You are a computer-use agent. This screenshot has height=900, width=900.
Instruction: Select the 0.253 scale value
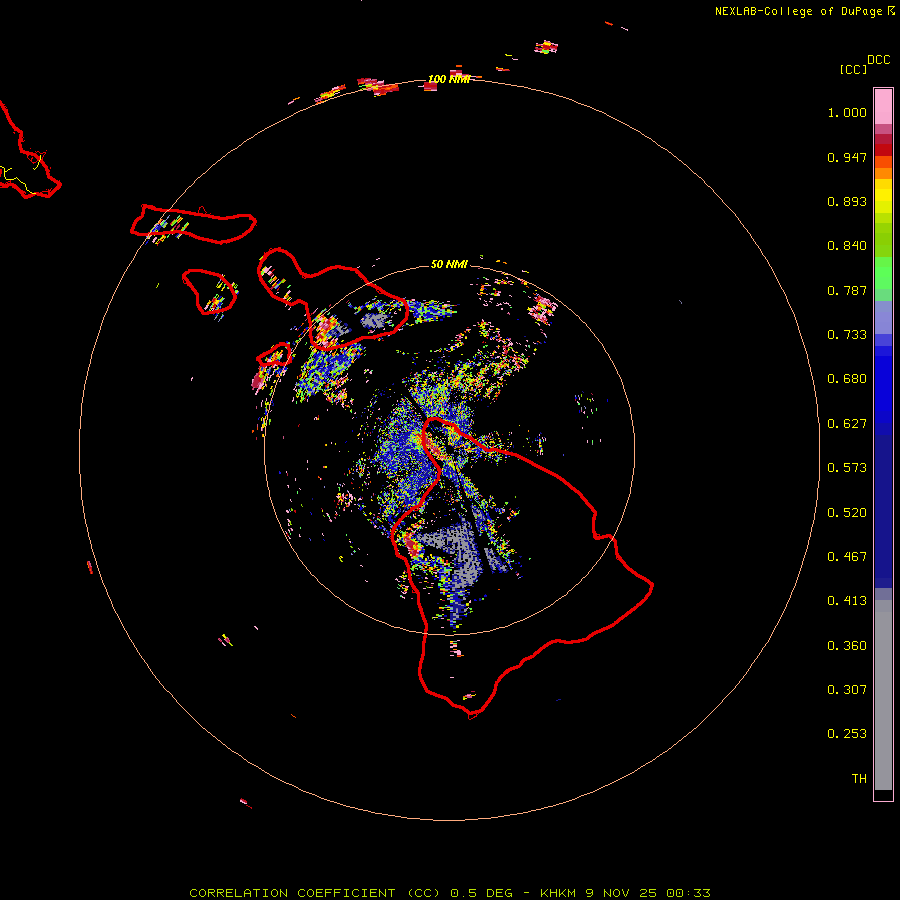847,734
